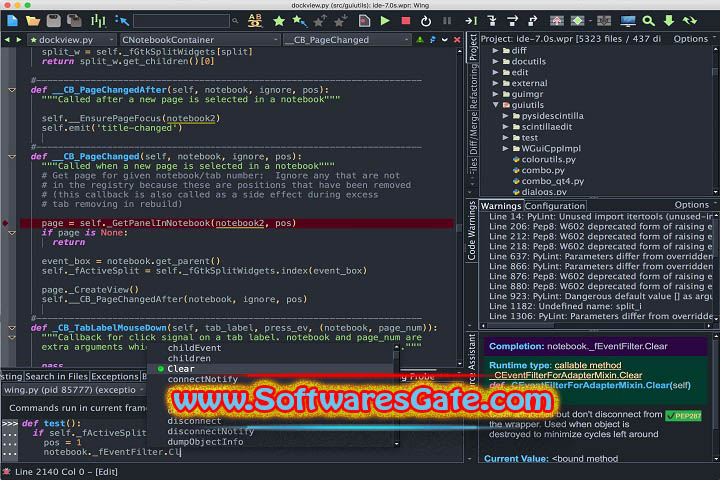
Task: Open a file with the folder icon
Action: [x=33, y=21]
